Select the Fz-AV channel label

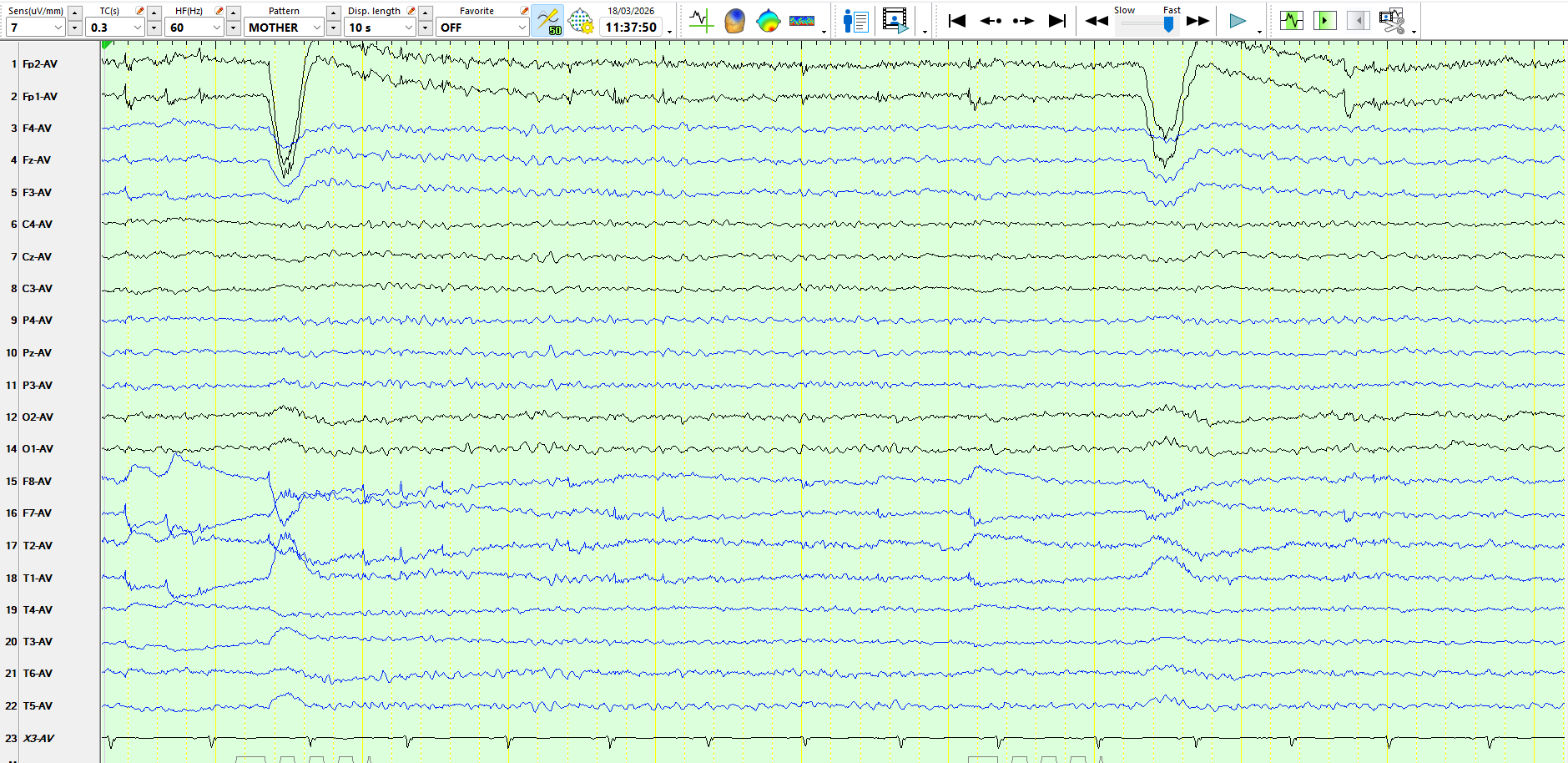(x=37, y=160)
